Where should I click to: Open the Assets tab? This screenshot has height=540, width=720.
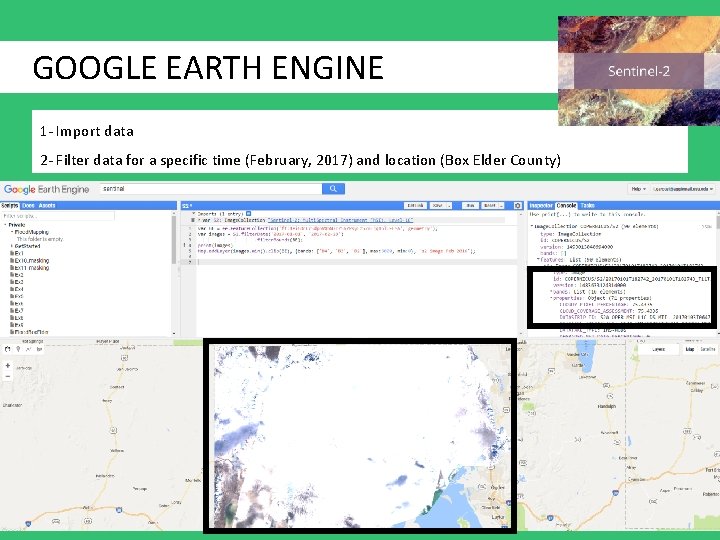(x=47, y=206)
